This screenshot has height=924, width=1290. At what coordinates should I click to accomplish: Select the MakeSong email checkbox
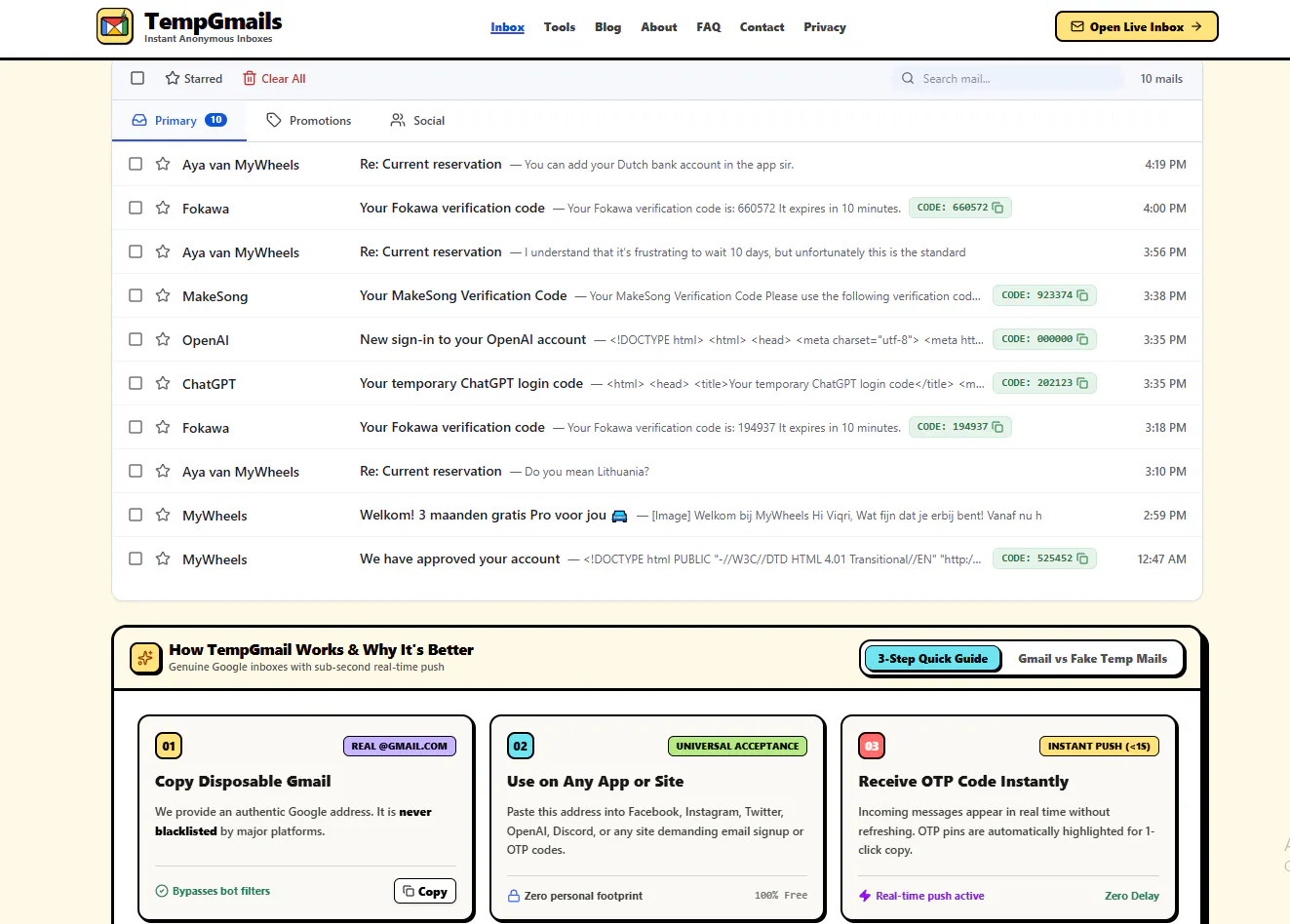[136, 295]
